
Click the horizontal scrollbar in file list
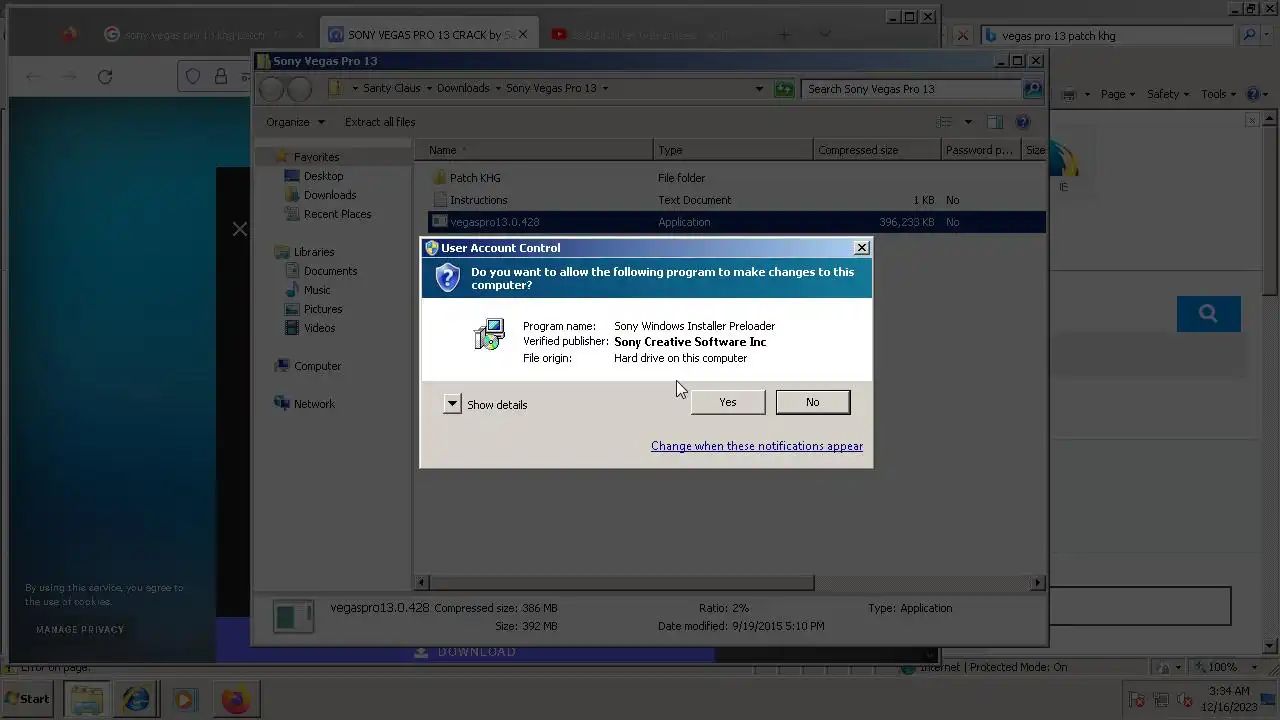click(622, 582)
